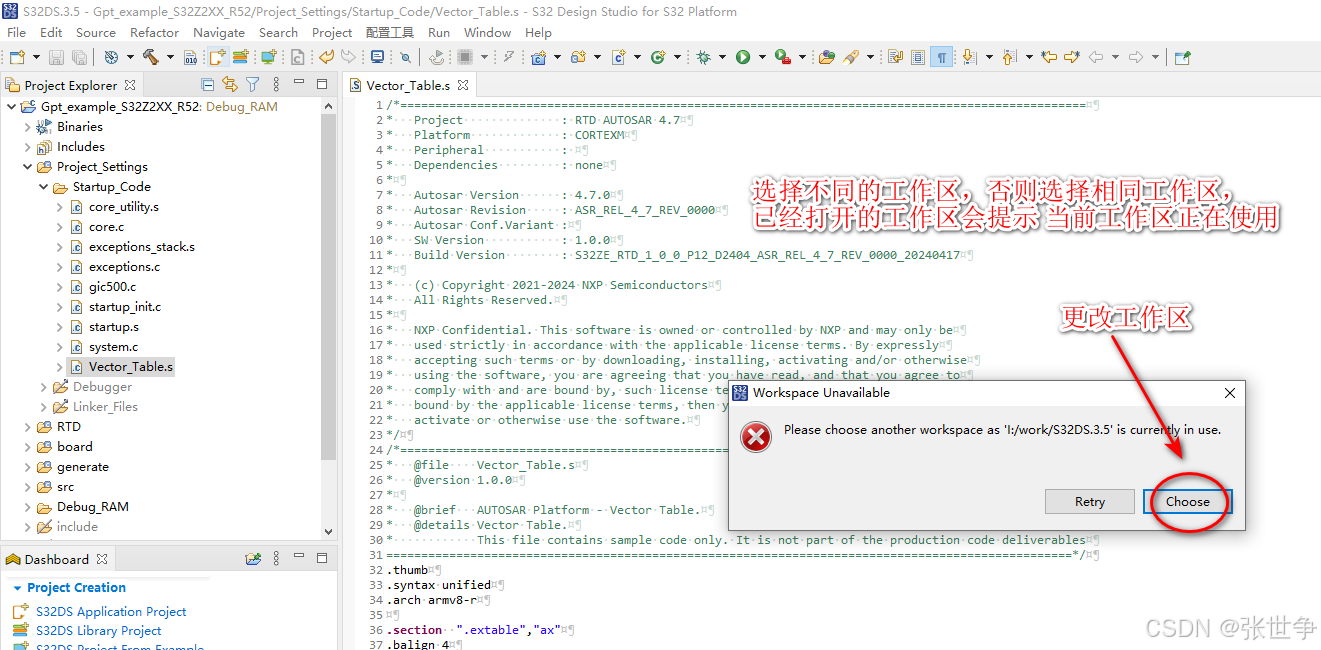The width and height of the screenshot is (1321, 650).
Task: Collapse the Project Creation section
Action: tap(17, 588)
